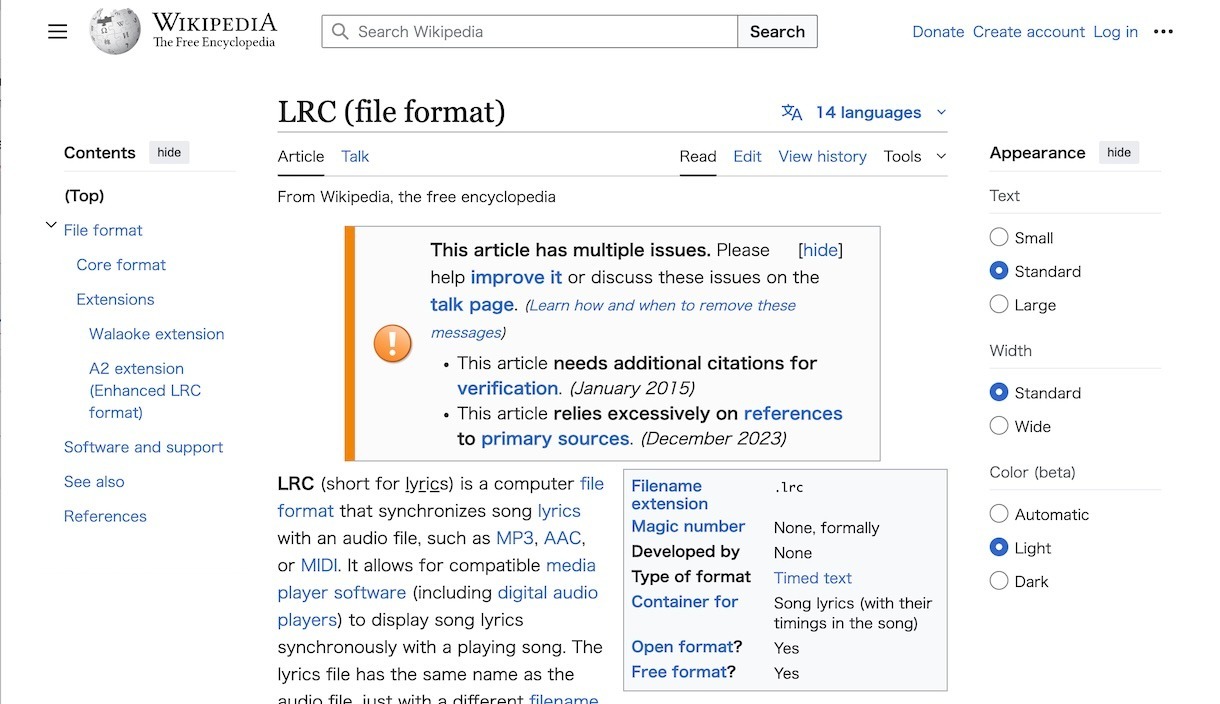Choose Dark color mode

[998, 581]
